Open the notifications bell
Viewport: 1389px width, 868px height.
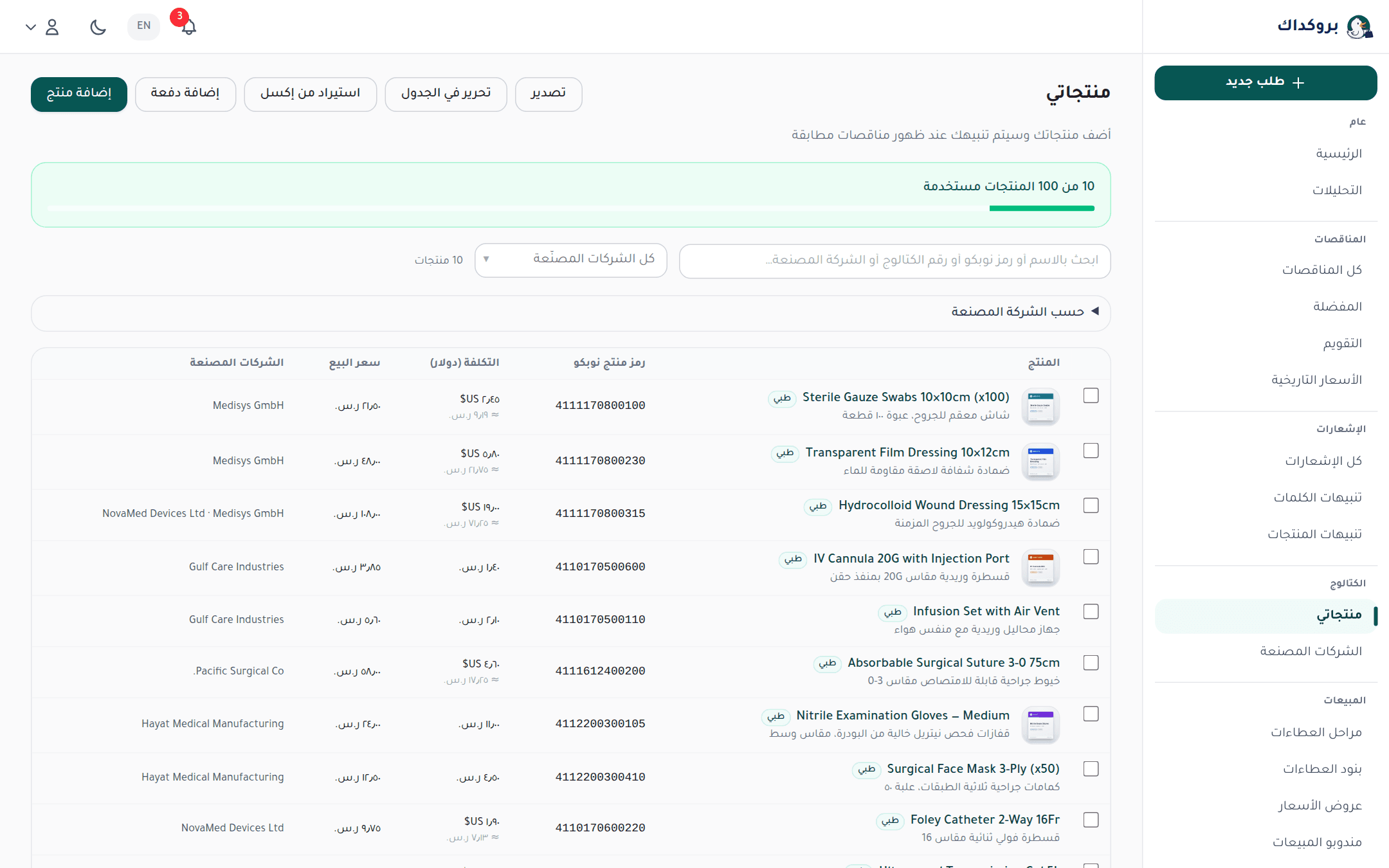(x=188, y=26)
